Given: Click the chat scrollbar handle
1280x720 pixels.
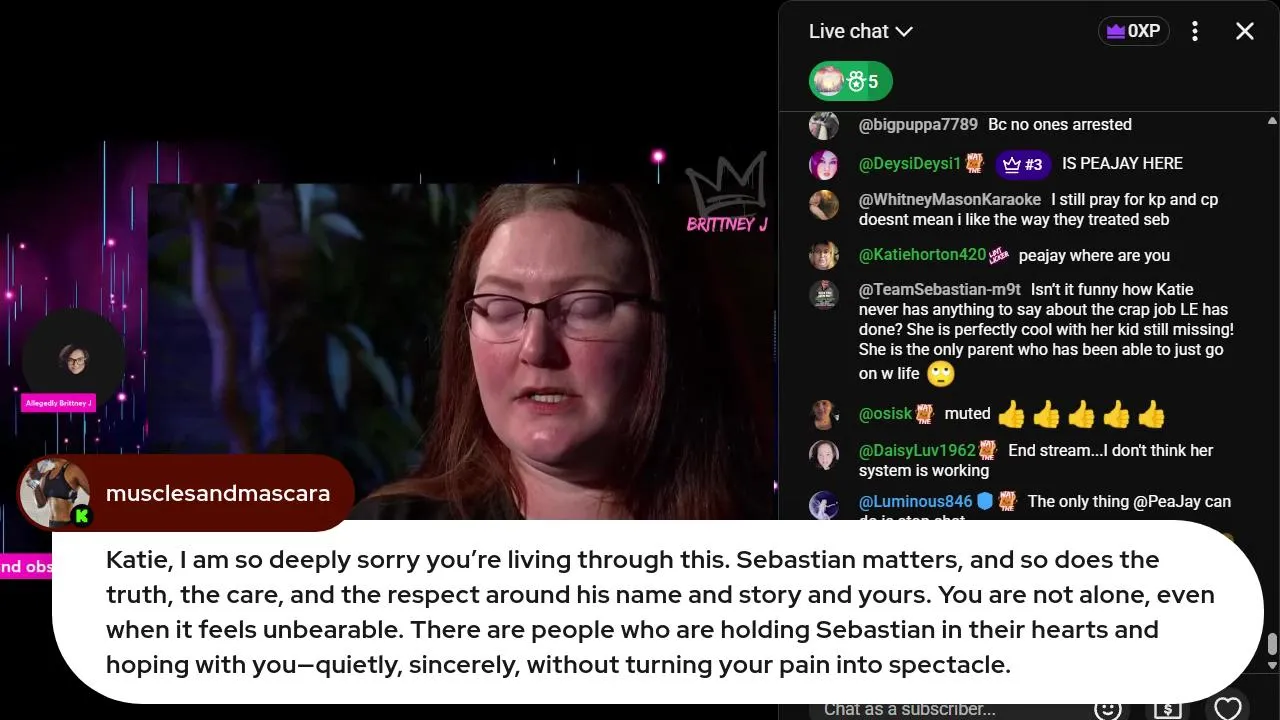Looking at the screenshot, I should click(1271, 645).
